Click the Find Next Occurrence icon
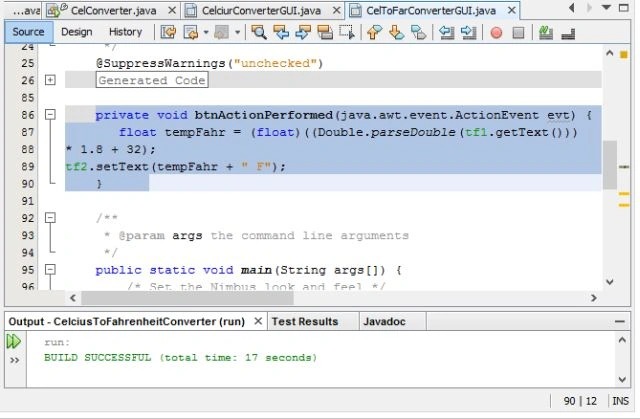The width and height of the screenshot is (640, 419). pos(303,32)
